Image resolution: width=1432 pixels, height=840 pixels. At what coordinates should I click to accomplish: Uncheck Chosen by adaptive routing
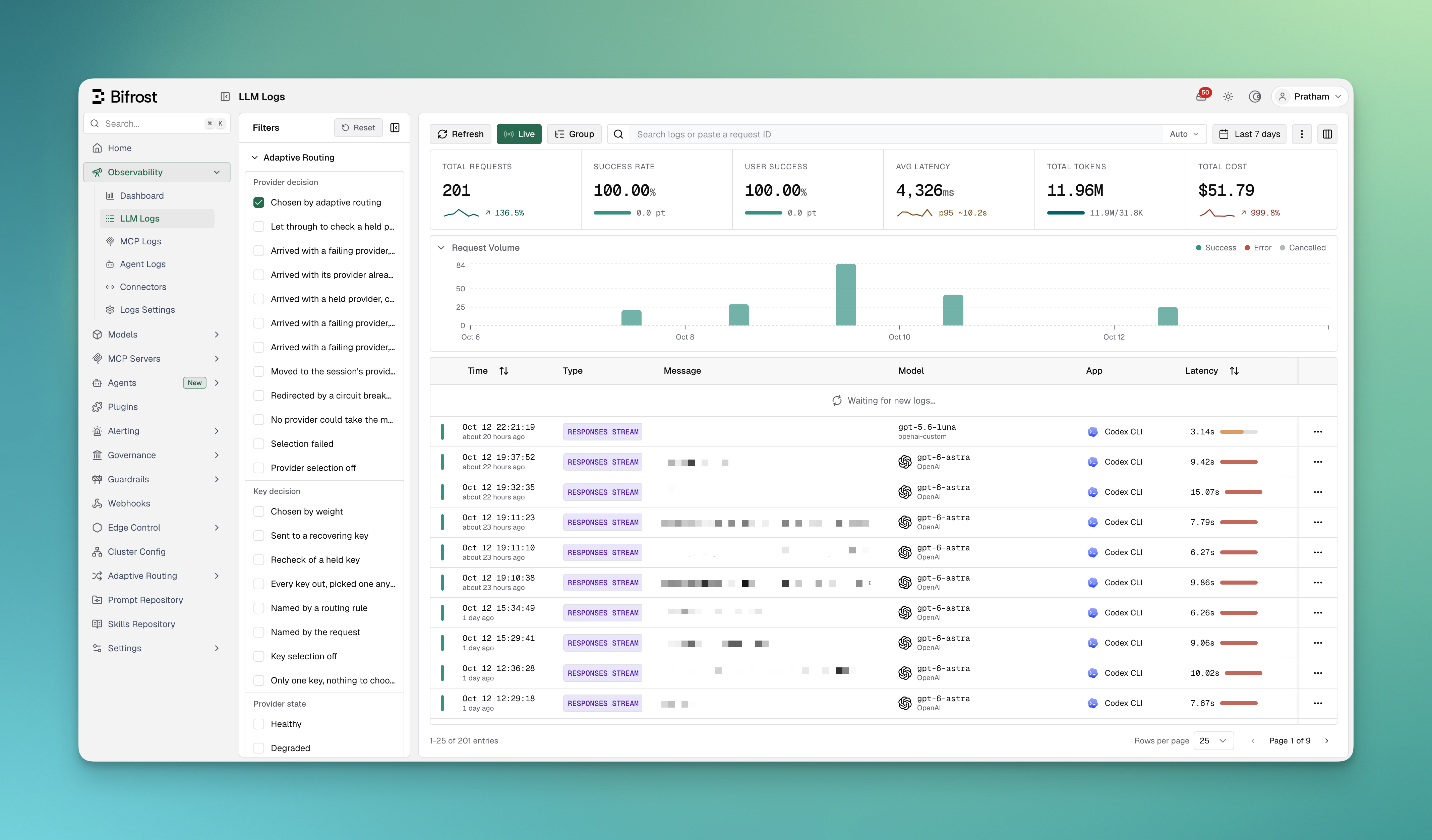coord(258,202)
